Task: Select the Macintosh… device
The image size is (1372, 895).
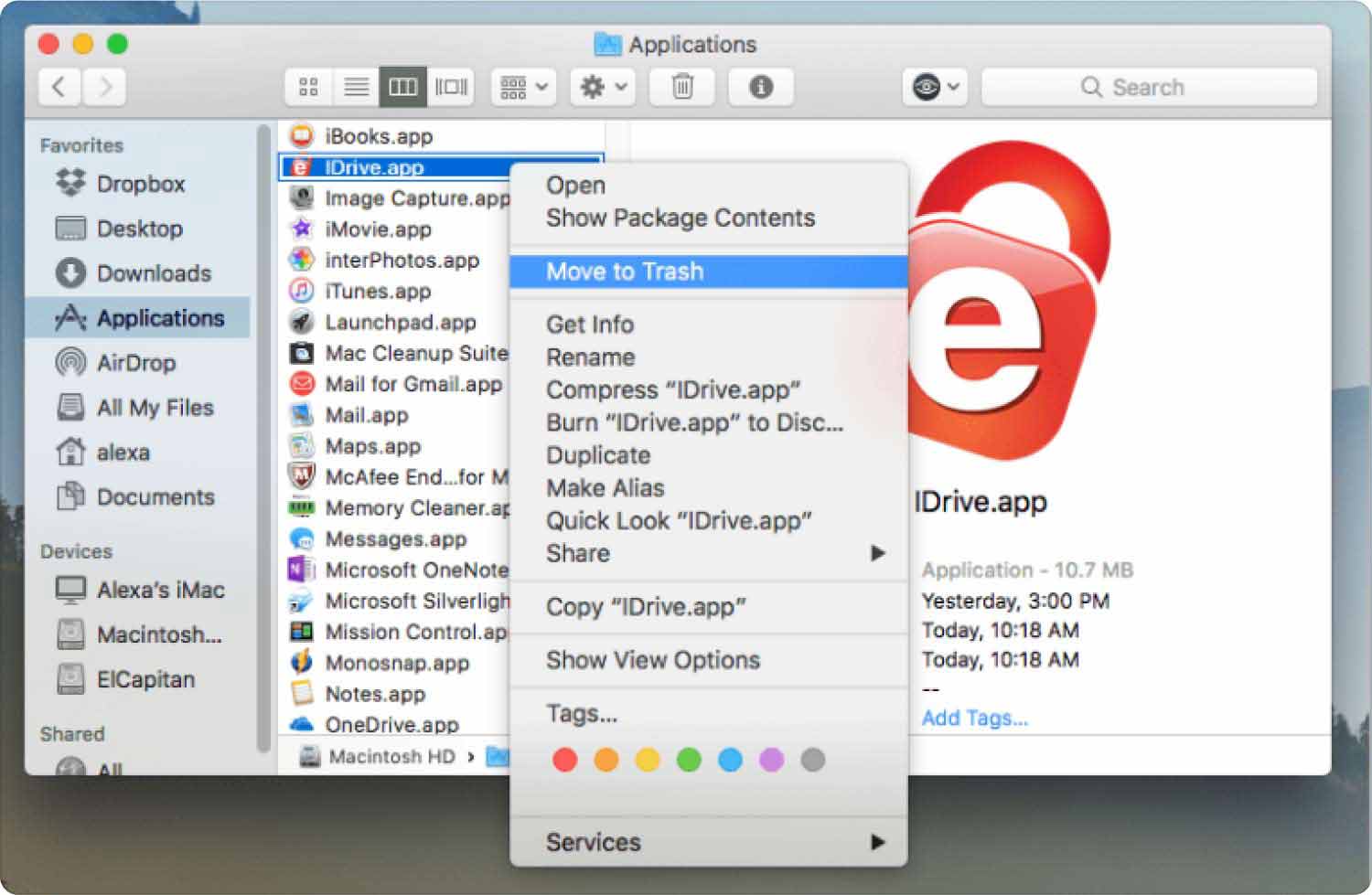Action: pos(139,634)
